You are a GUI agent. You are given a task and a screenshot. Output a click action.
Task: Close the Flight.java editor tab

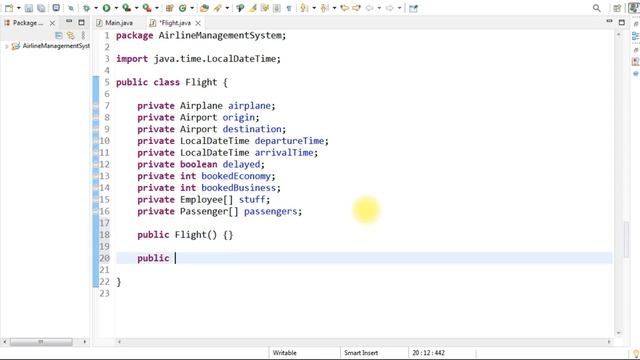point(198,23)
